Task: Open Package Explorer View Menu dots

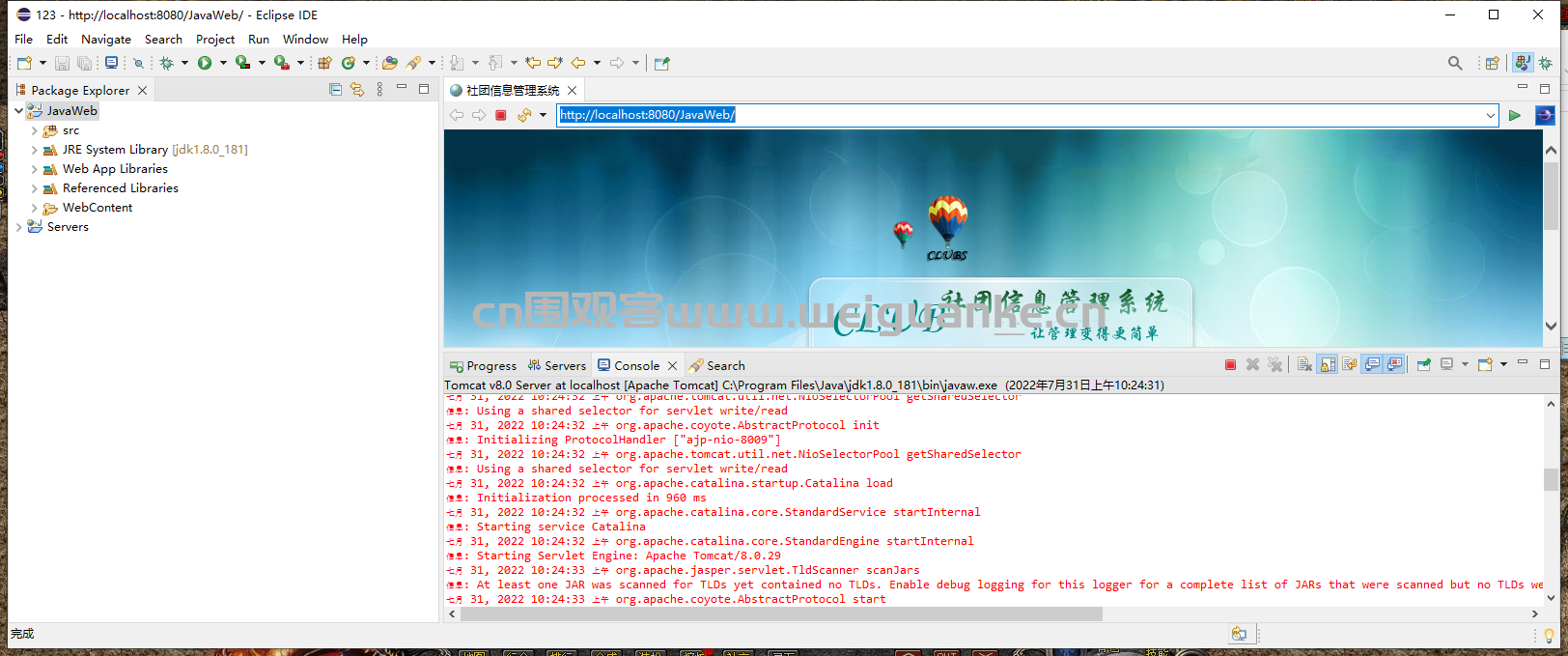Action: tap(379, 90)
